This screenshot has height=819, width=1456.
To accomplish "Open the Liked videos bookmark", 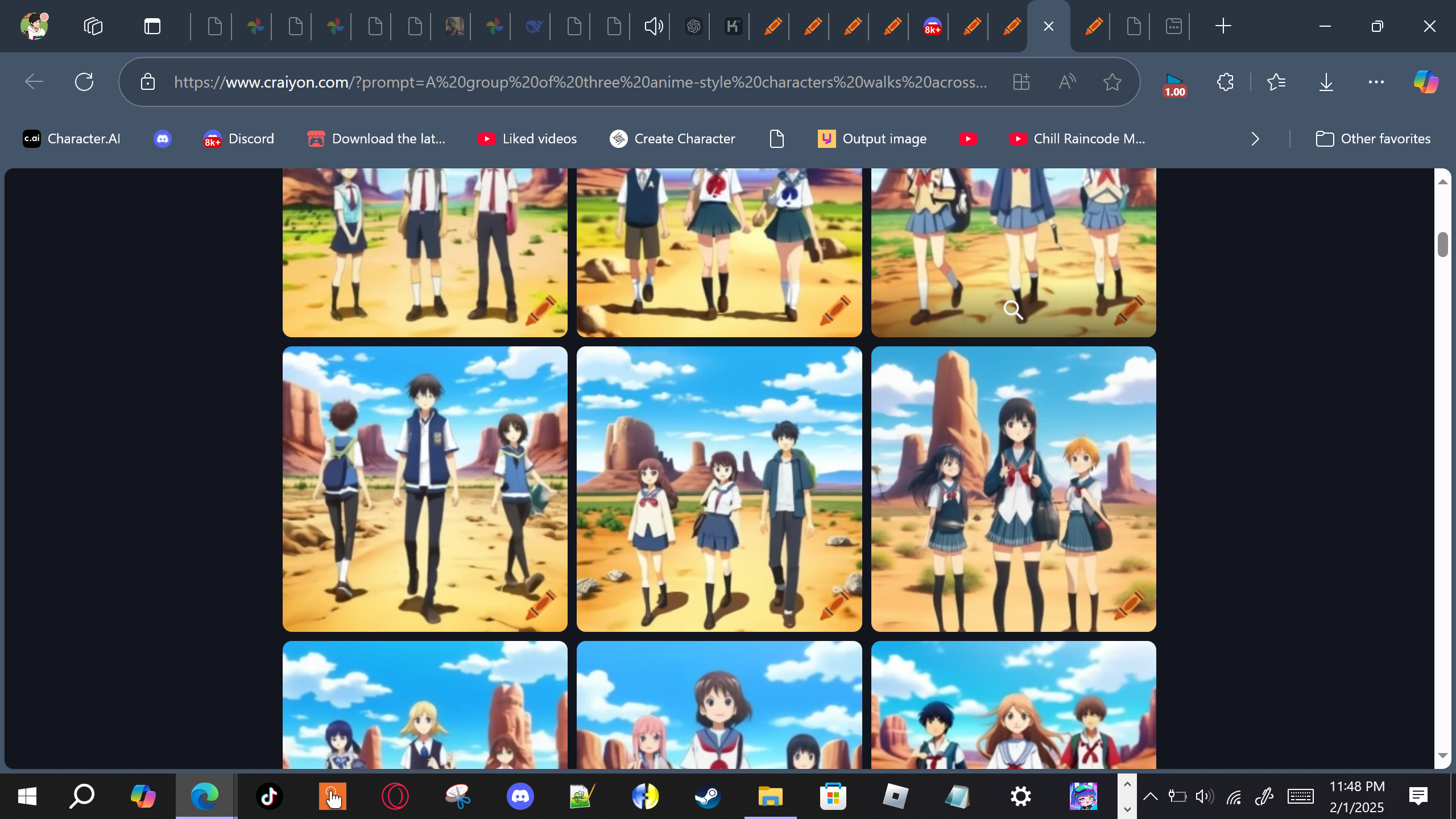I will (x=527, y=139).
